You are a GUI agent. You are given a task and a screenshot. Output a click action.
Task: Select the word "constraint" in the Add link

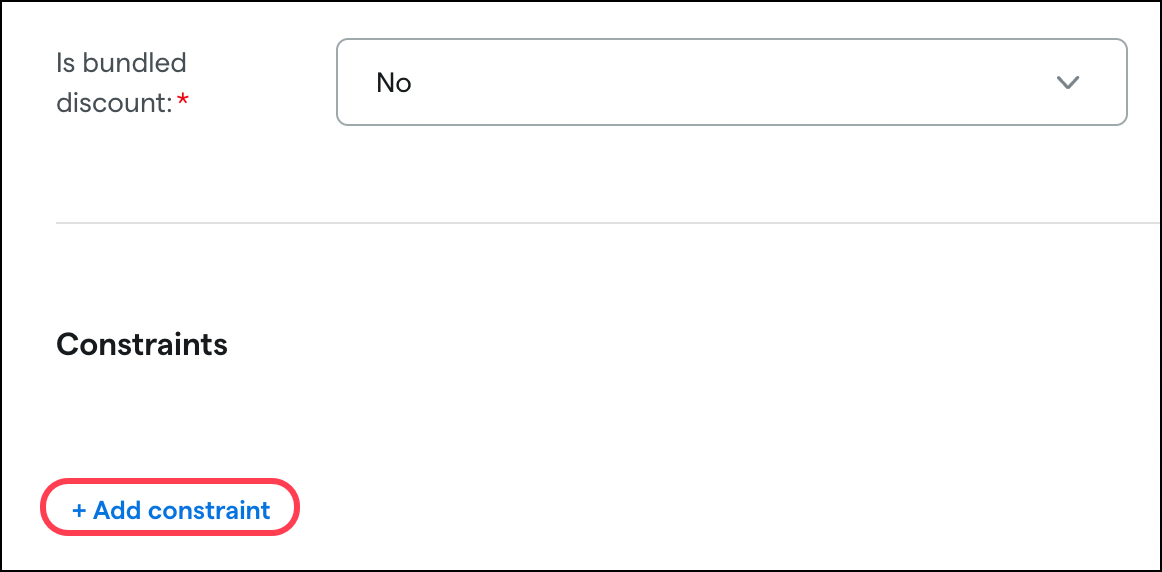click(209, 511)
